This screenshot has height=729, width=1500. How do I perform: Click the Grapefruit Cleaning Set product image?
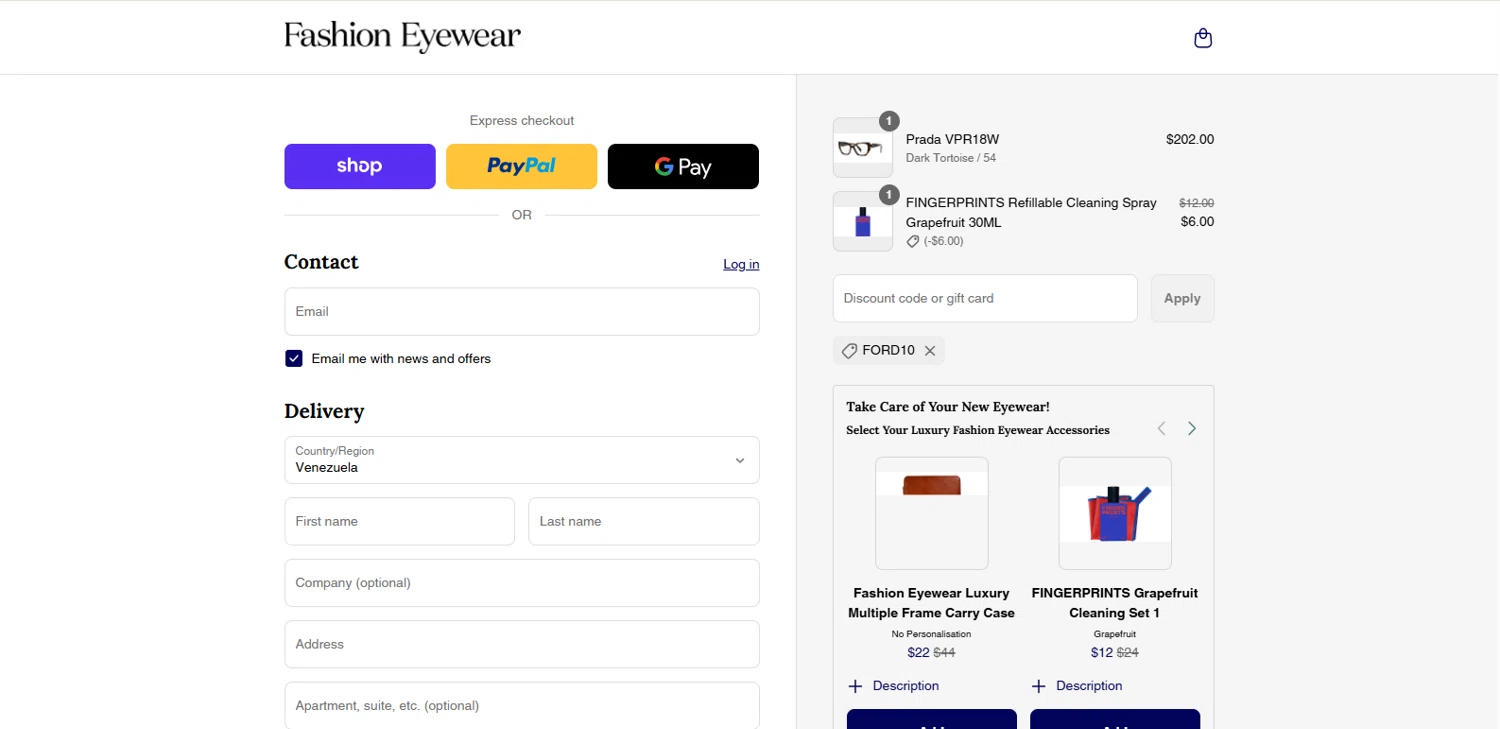click(x=1115, y=513)
